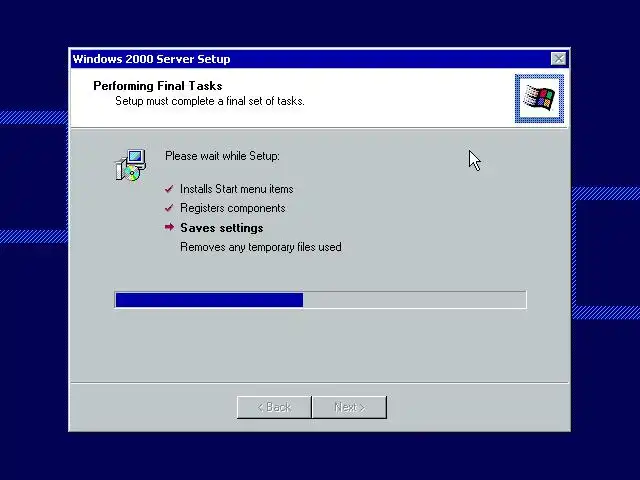Click the setup computer and CD icon
This screenshot has width=640, height=480.
(131, 165)
